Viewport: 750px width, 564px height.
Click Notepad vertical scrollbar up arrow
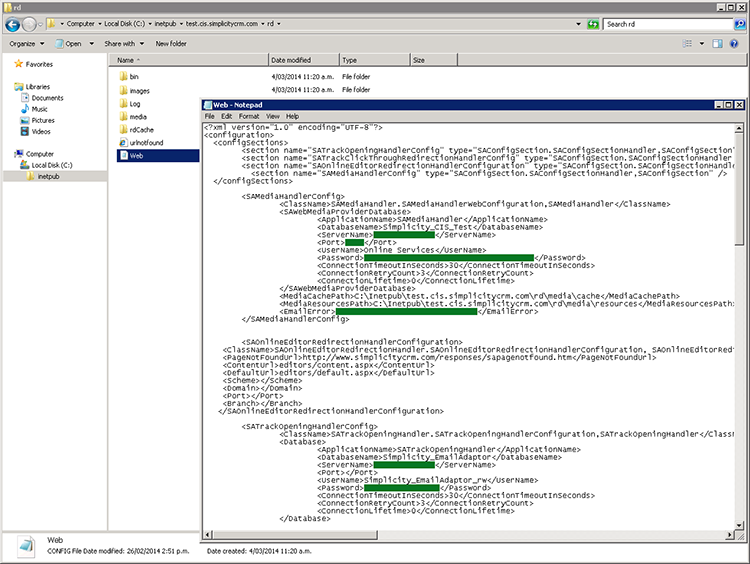coord(739,128)
